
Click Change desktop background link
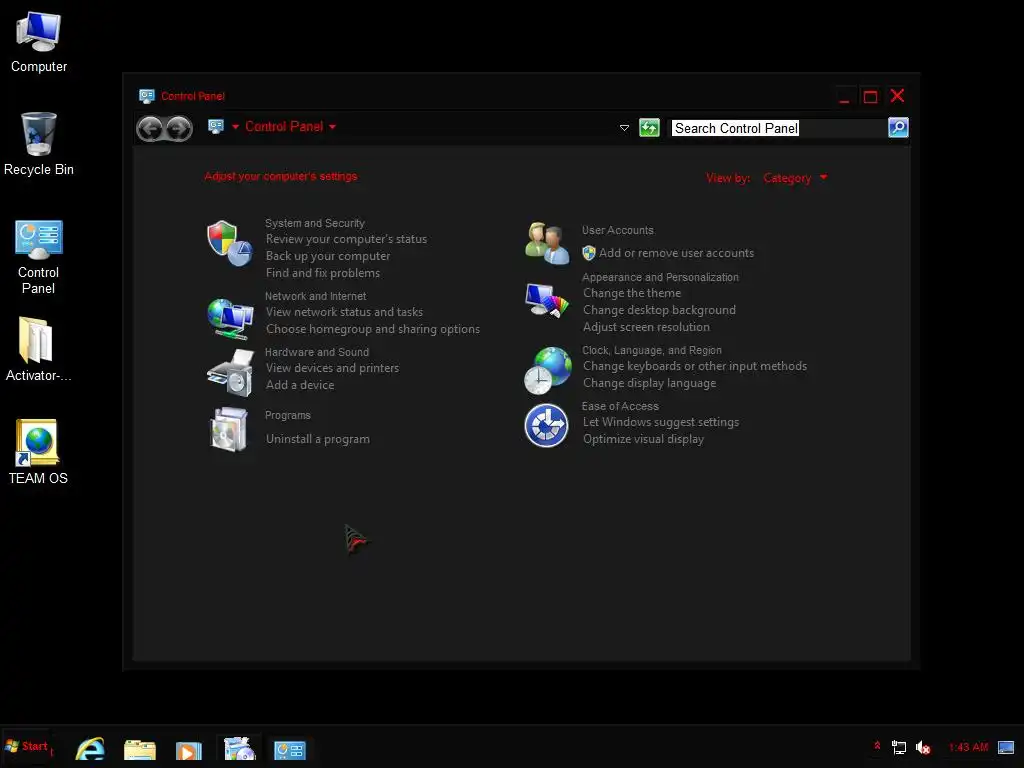pyautogui.click(x=660, y=310)
